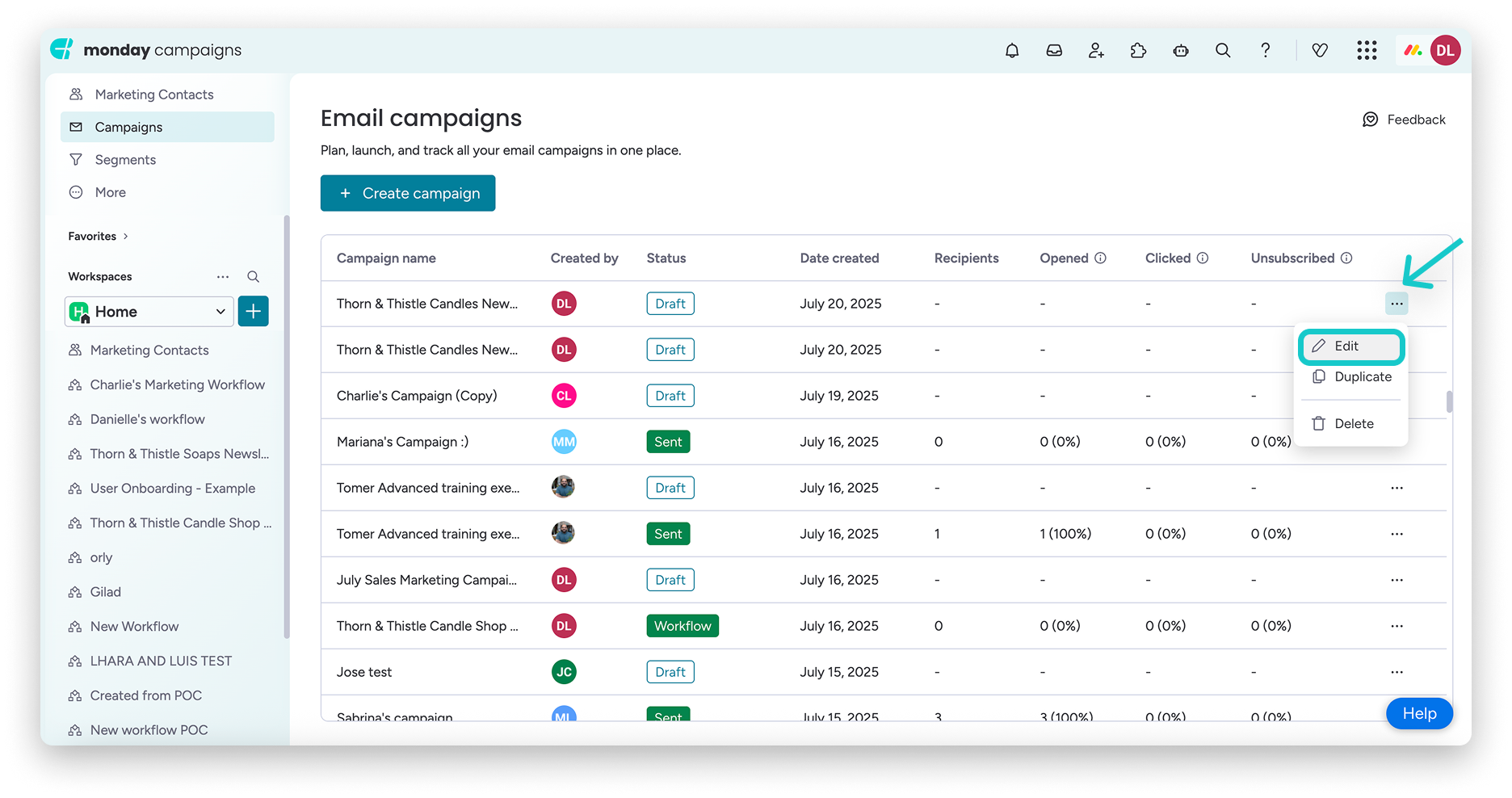1512x798 pixels.
Task: Select Campaigns in the sidebar
Action: coord(167,127)
